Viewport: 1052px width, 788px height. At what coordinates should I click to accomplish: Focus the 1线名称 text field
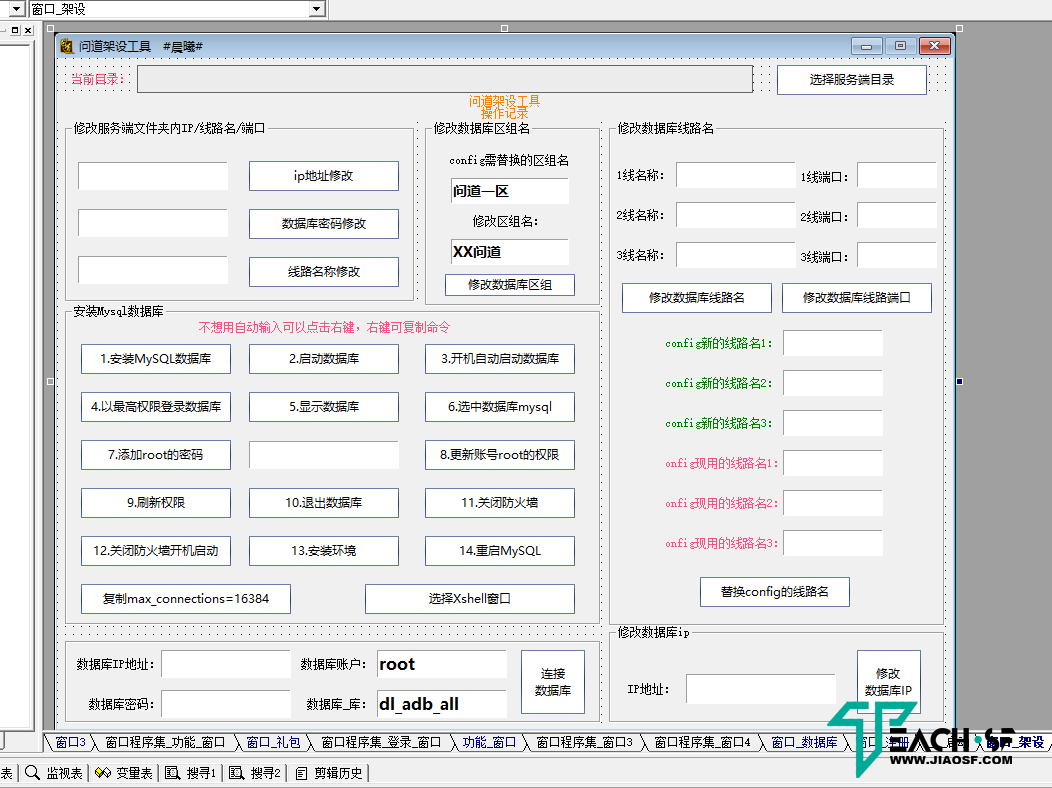pos(735,176)
